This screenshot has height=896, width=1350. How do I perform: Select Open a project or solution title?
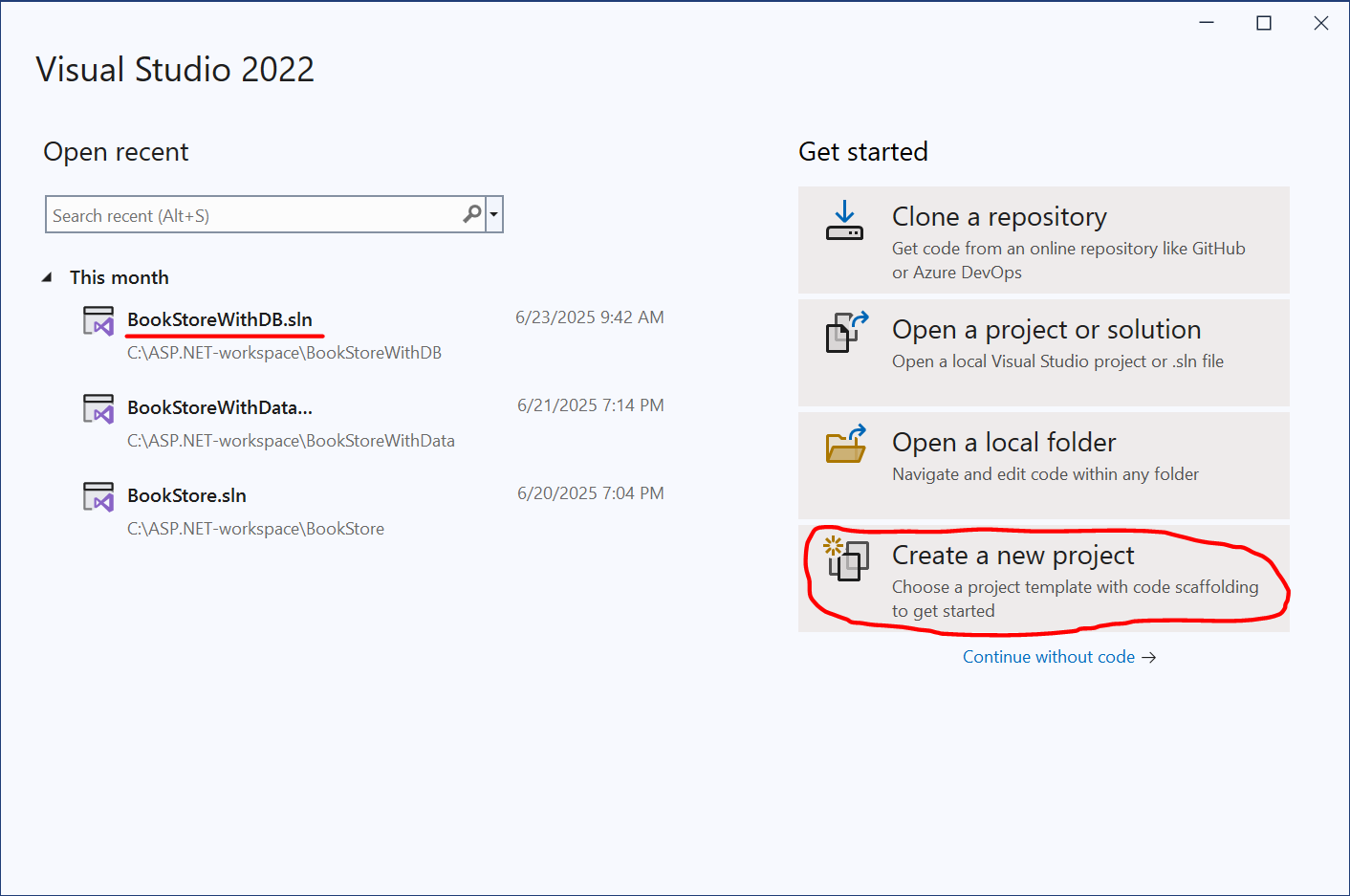coord(1046,330)
